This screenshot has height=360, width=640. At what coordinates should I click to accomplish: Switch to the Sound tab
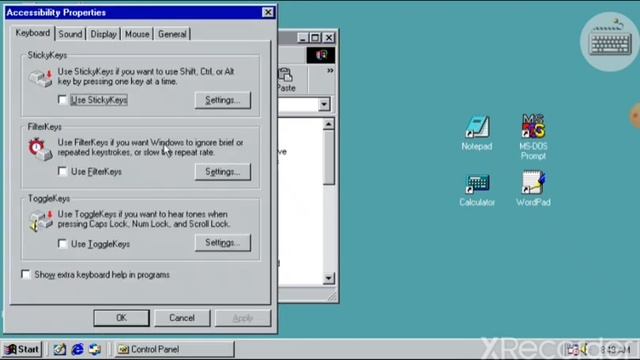click(70, 34)
